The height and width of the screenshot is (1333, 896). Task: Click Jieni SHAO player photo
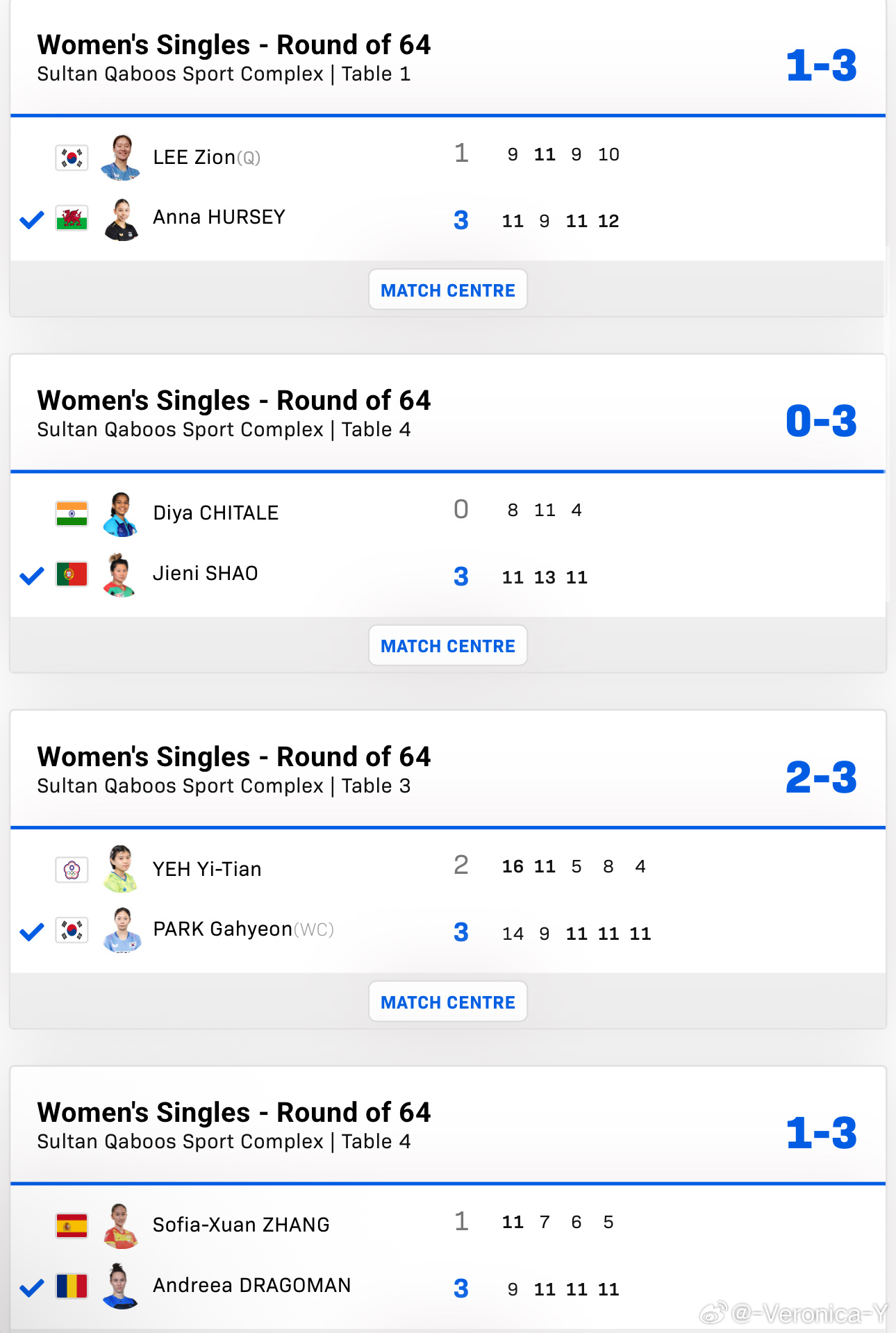tap(120, 574)
